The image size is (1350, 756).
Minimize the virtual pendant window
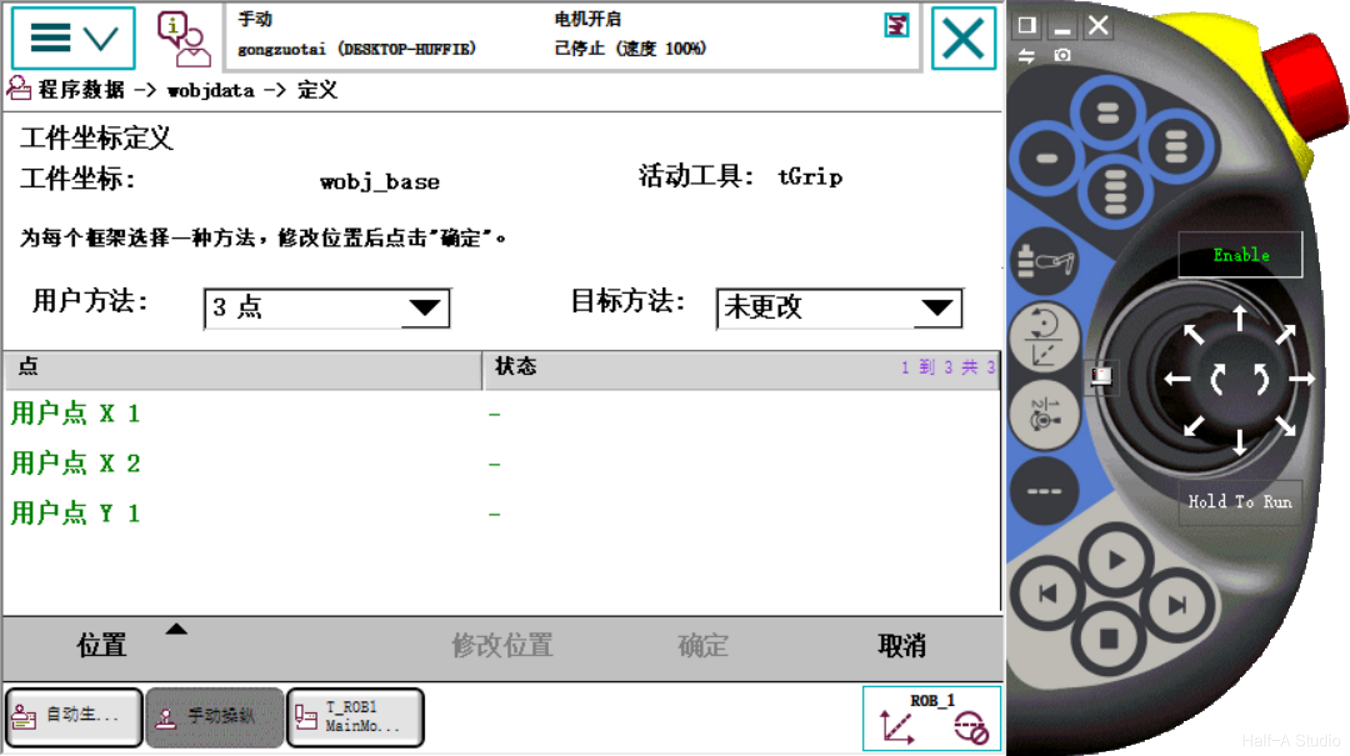point(1063,25)
